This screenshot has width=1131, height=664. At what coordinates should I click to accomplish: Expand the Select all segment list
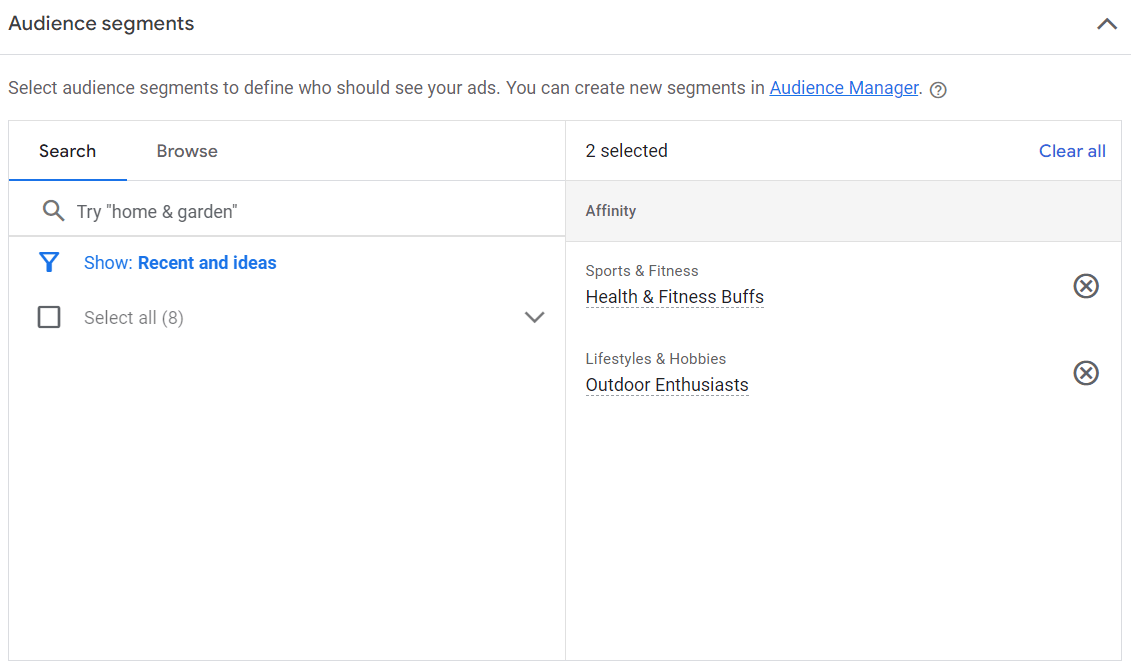[534, 317]
